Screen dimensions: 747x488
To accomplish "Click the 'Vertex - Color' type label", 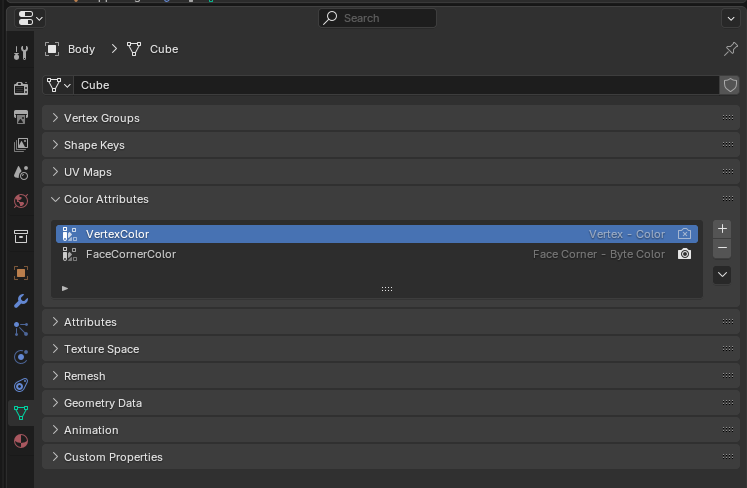I will click(x=627, y=234).
